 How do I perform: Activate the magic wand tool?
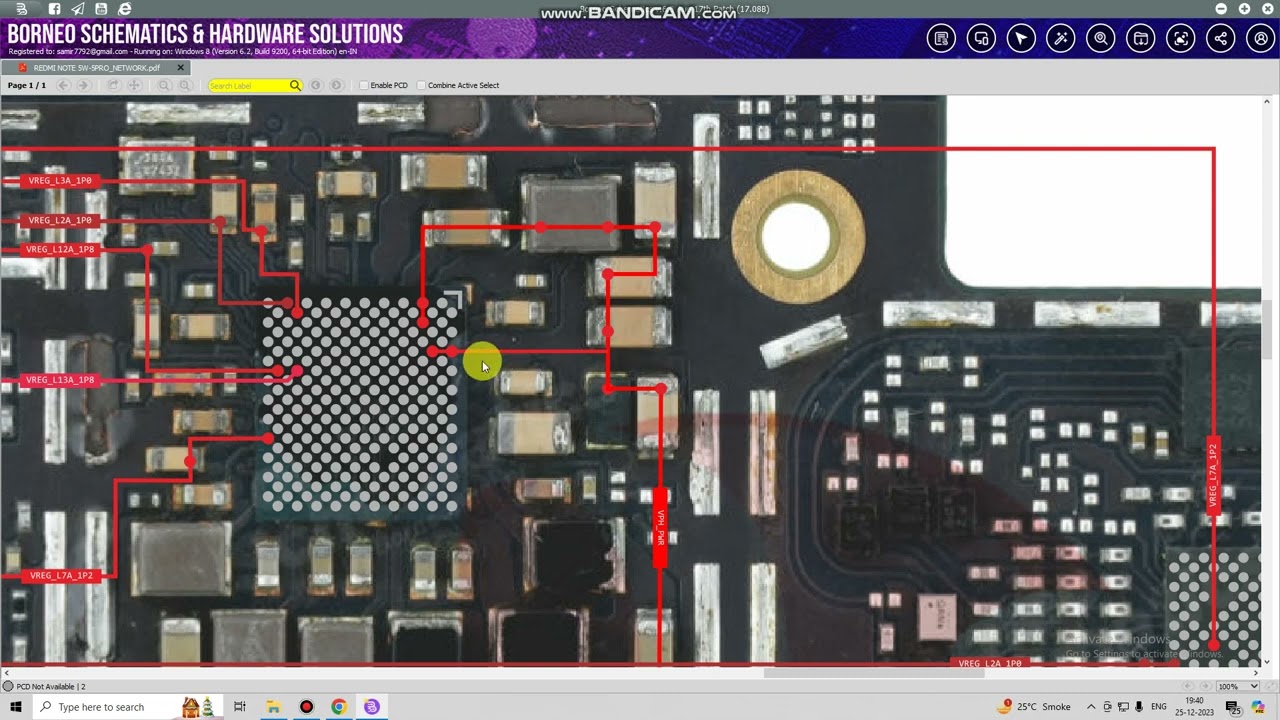pos(1061,39)
